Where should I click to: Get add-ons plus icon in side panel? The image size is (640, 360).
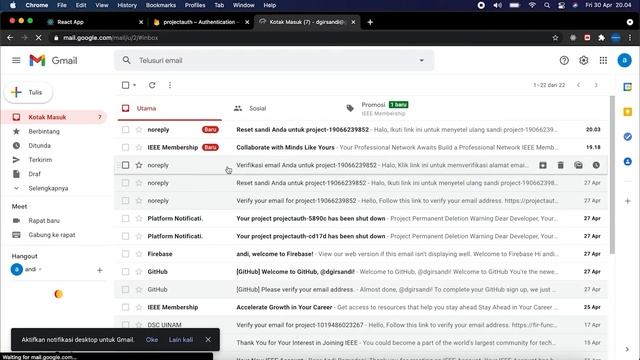coord(628,201)
